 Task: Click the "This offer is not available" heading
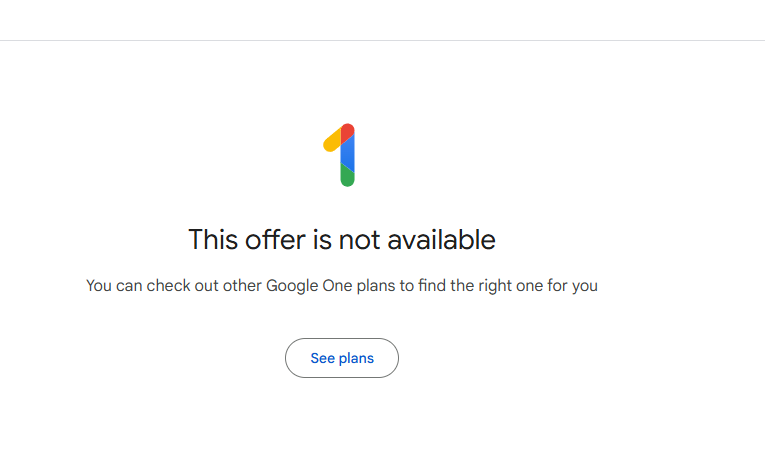tap(342, 240)
